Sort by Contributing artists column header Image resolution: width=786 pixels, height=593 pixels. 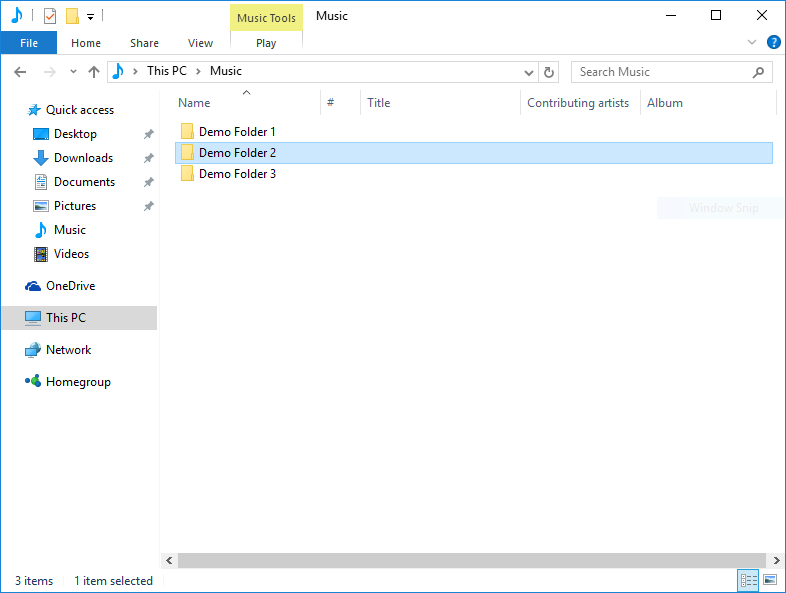(578, 103)
